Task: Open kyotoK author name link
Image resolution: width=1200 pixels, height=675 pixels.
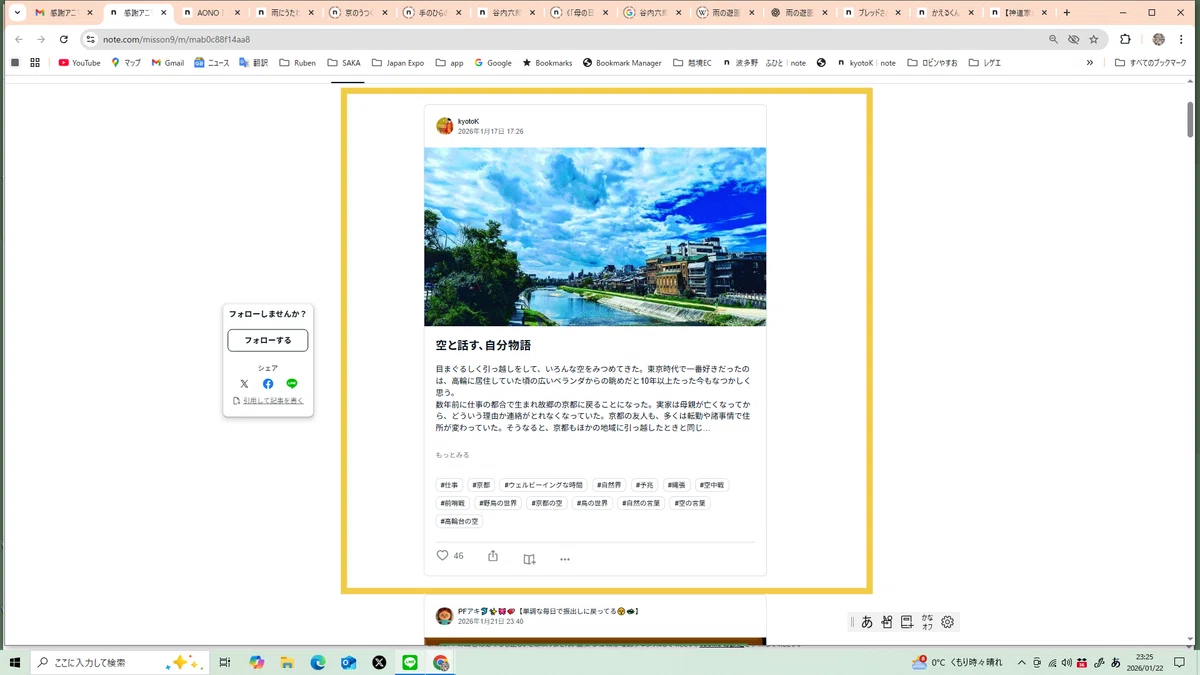Action: click(x=468, y=121)
